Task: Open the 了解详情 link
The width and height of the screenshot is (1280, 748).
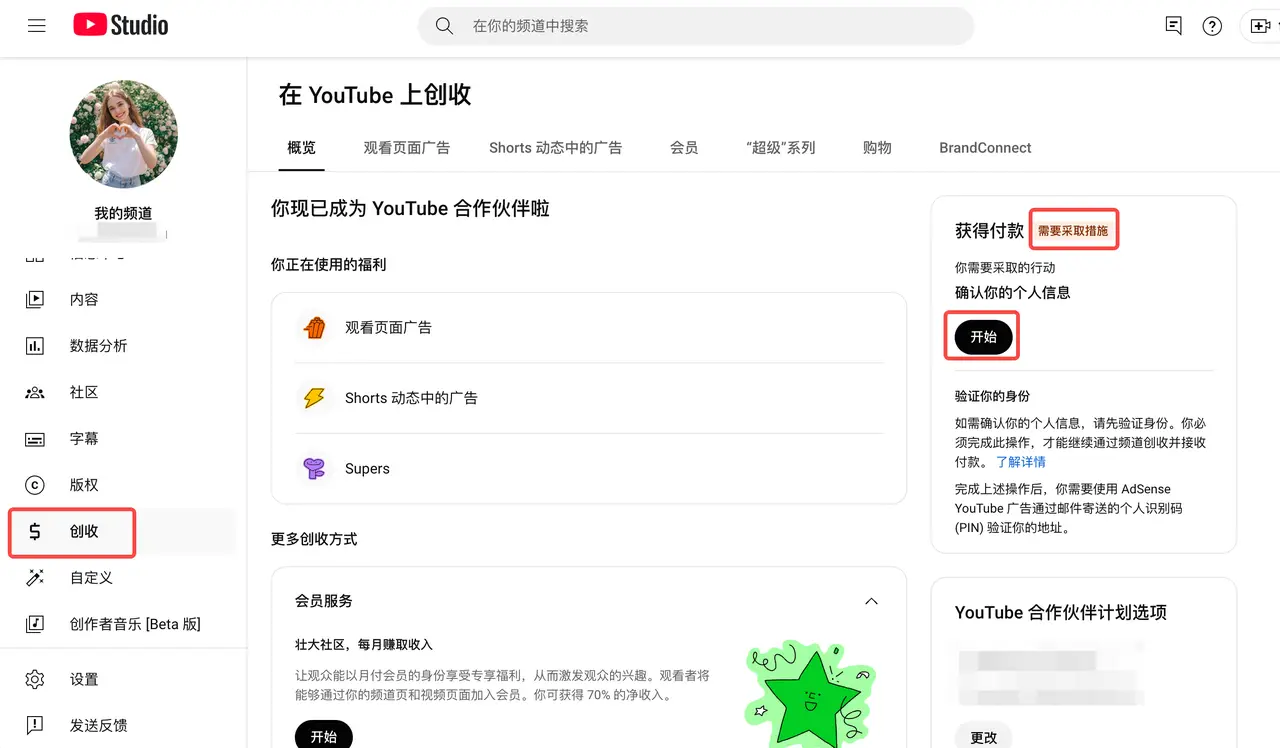Action: pos(1021,462)
